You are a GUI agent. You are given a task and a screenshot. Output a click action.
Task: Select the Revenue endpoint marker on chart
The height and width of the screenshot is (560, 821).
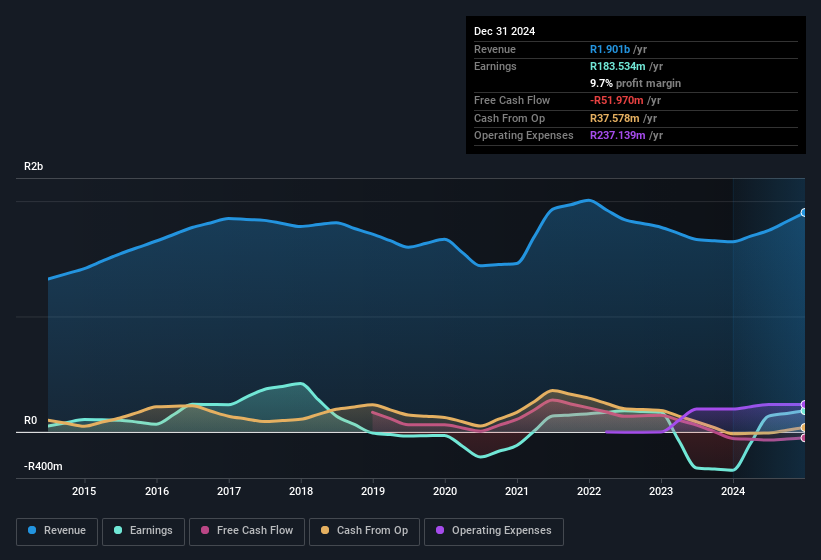coord(804,212)
